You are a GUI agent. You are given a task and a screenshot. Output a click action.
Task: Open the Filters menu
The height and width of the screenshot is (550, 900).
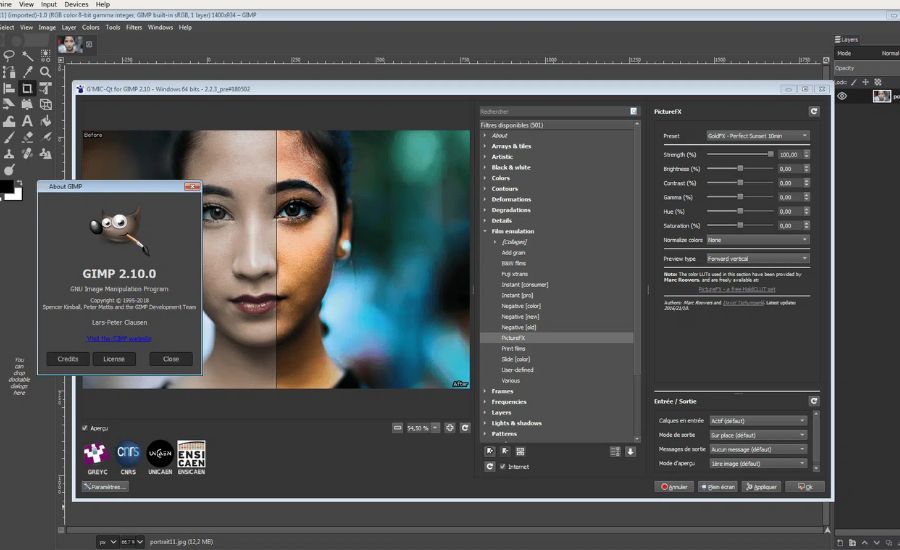135,27
